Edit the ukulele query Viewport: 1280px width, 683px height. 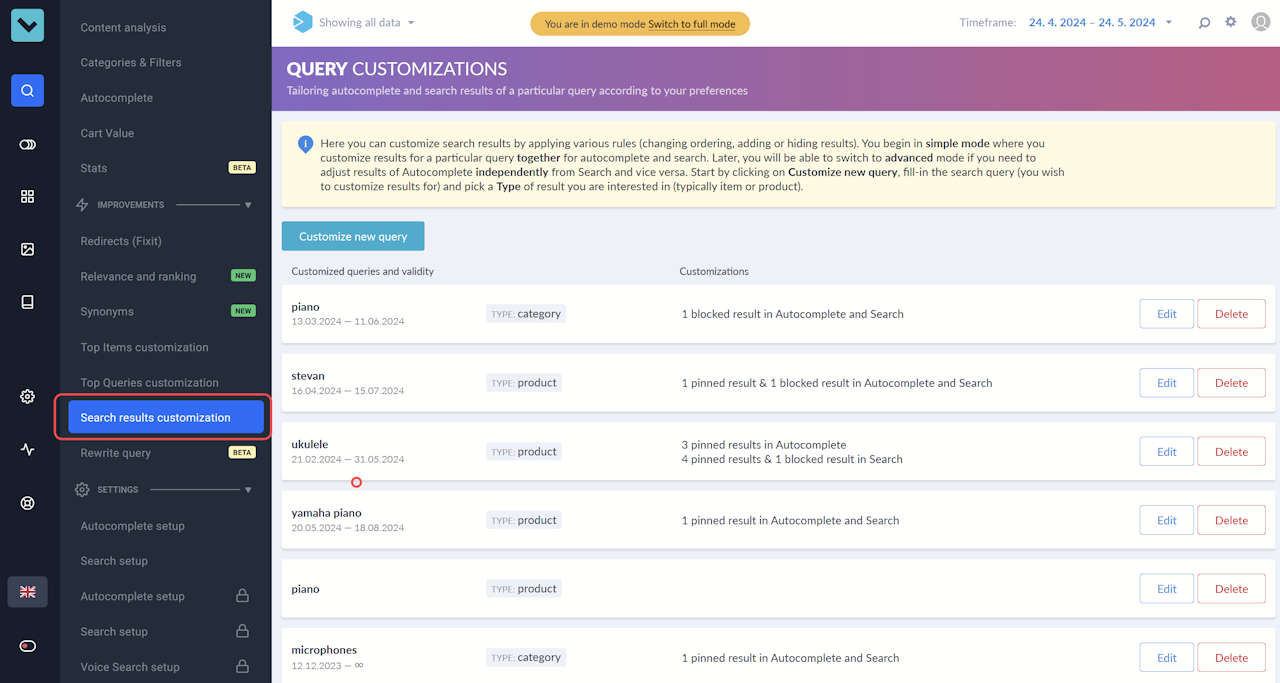1167,451
